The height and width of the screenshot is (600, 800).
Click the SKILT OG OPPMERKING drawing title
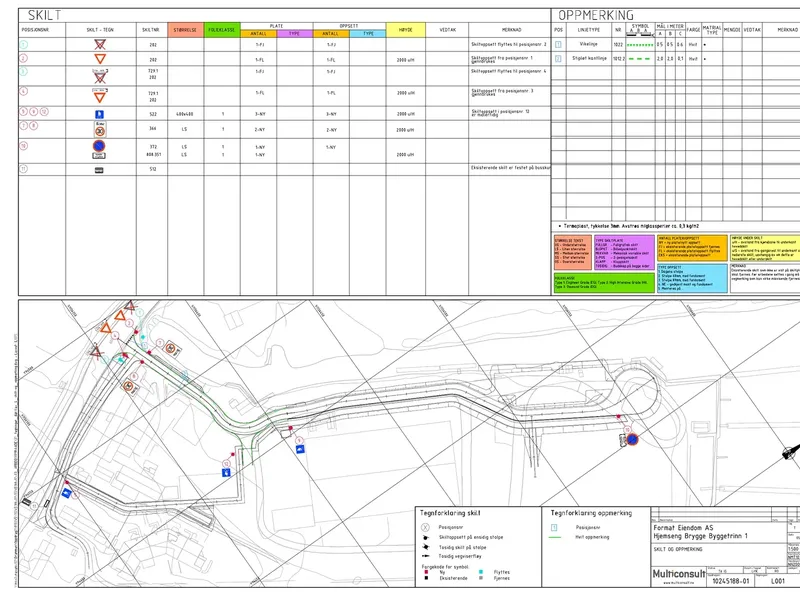(678, 549)
